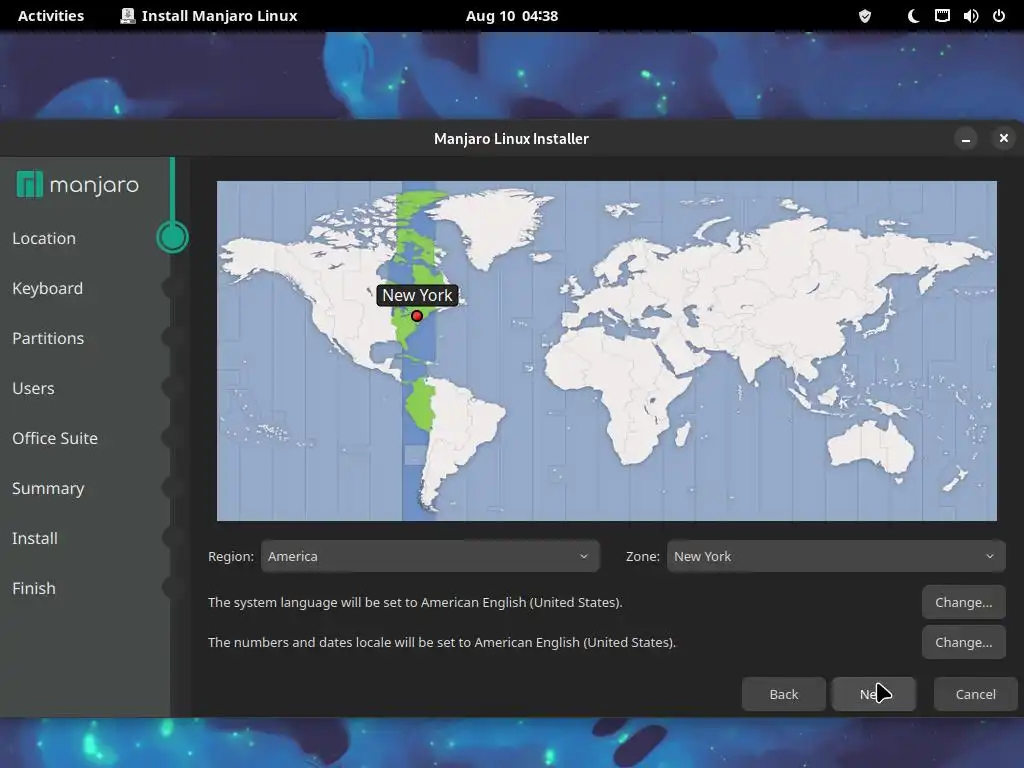This screenshot has width=1024, height=768.
Task: Go Back to previous installer page
Action: pyautogui.click(x=784, y=694)
